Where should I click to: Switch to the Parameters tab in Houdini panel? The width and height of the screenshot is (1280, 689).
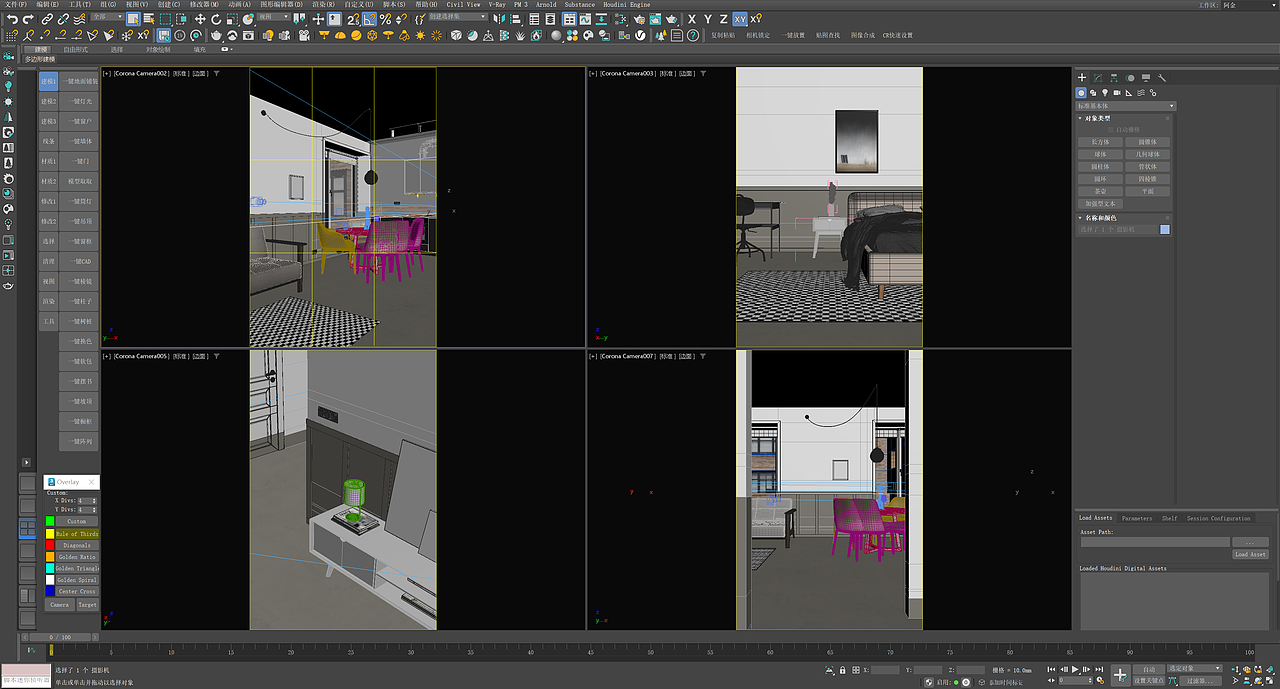[x=1137, y=518]
